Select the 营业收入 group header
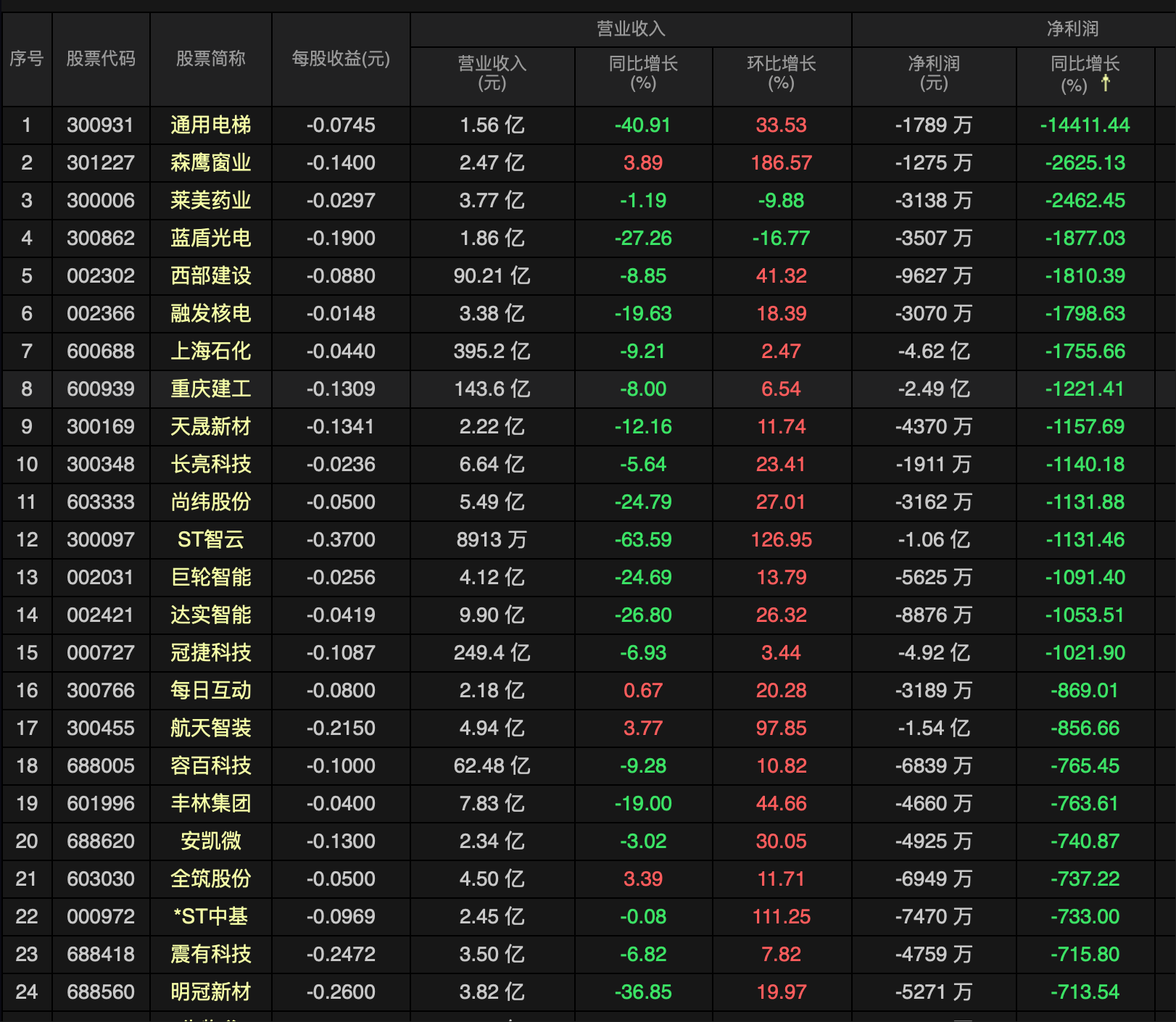This screenshot has height=1022, width=1176. tap(631, 29)
